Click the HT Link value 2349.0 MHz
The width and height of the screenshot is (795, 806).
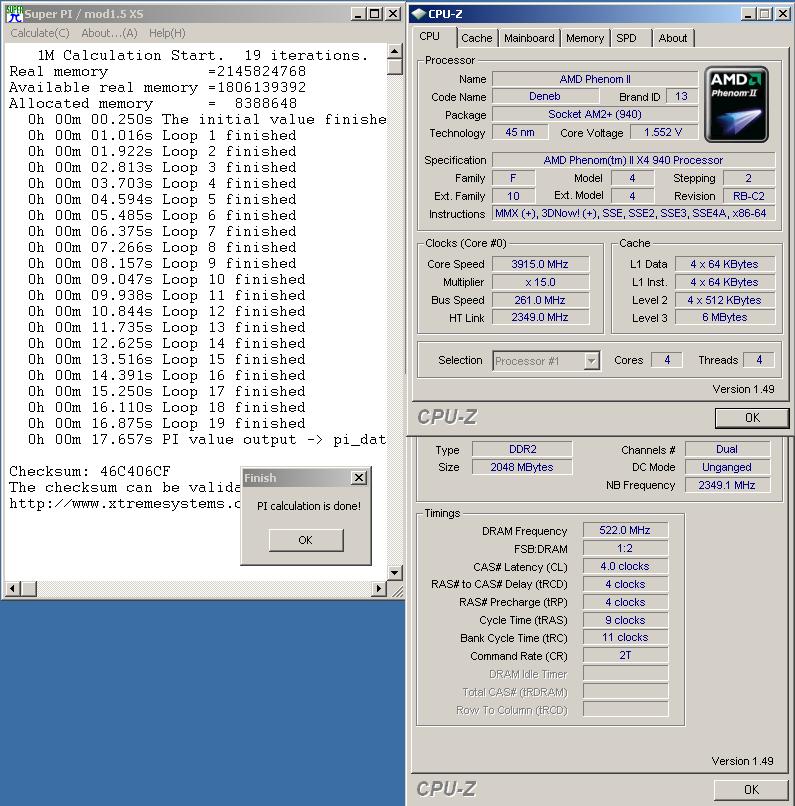540,318
